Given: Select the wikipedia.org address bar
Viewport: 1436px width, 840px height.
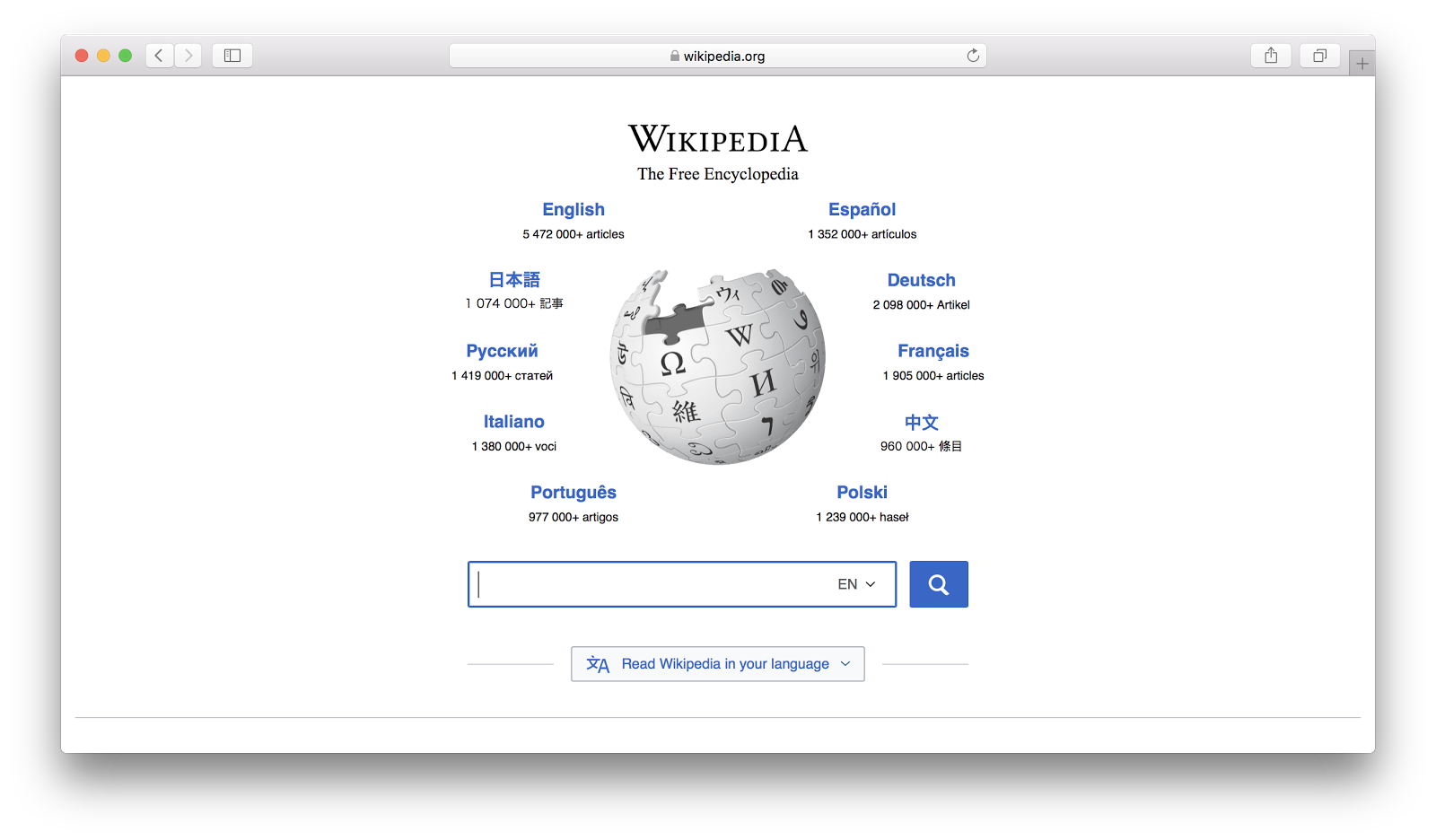Looking at the screenshot, I should point(718,56).
